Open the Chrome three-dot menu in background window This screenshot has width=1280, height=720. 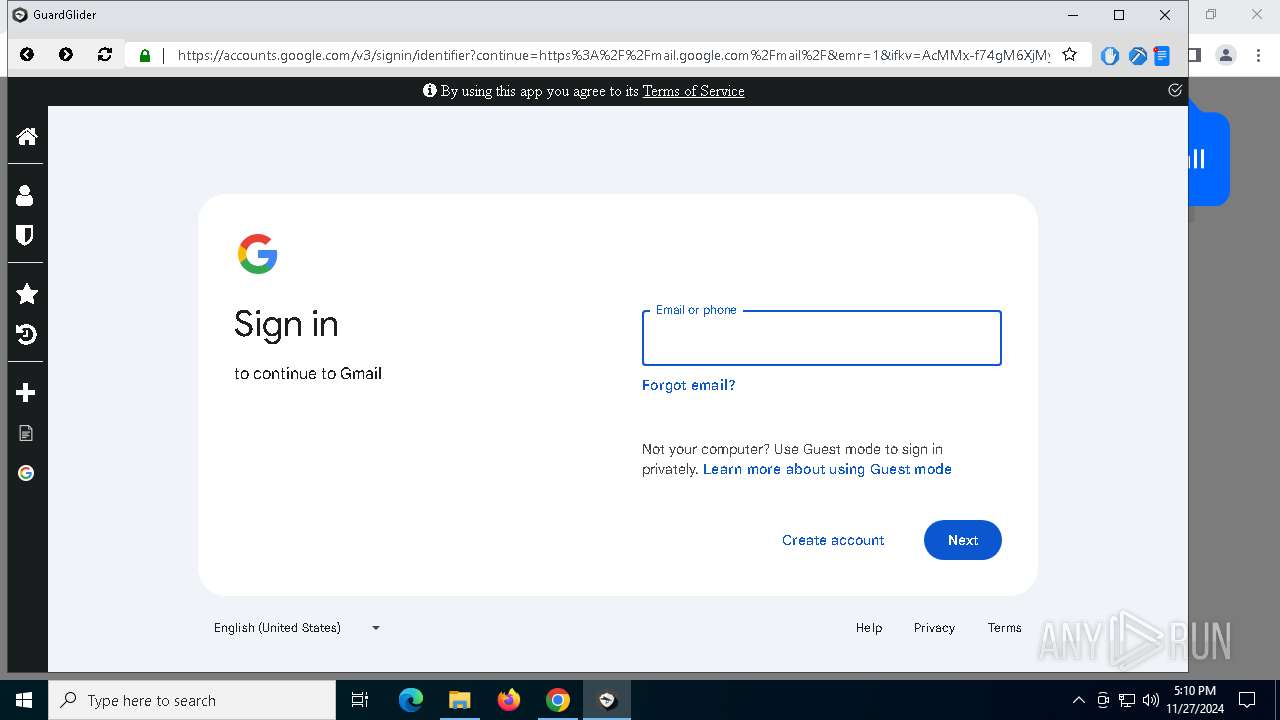(1258, 55)
